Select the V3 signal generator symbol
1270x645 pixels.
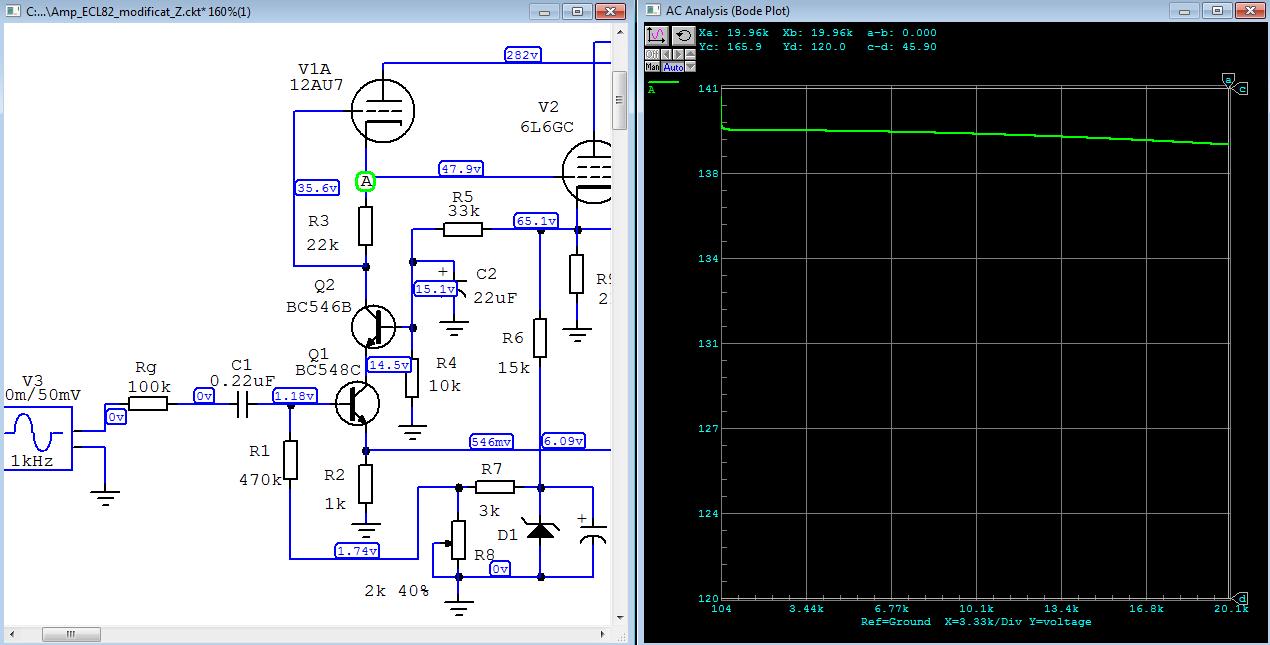[x=37, y=438]
